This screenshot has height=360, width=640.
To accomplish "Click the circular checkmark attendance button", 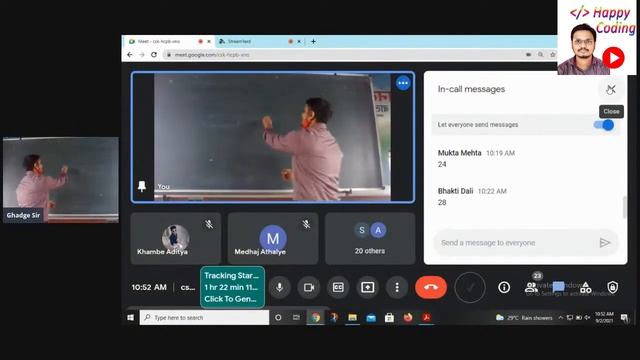I will click(x=470, y=287).
